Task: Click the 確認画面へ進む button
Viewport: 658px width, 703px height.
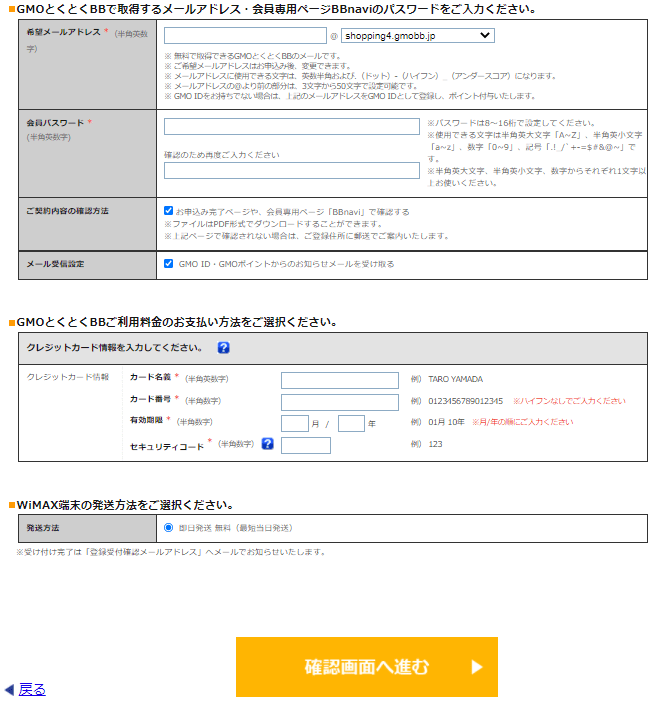Action: [x=367, y=667]
